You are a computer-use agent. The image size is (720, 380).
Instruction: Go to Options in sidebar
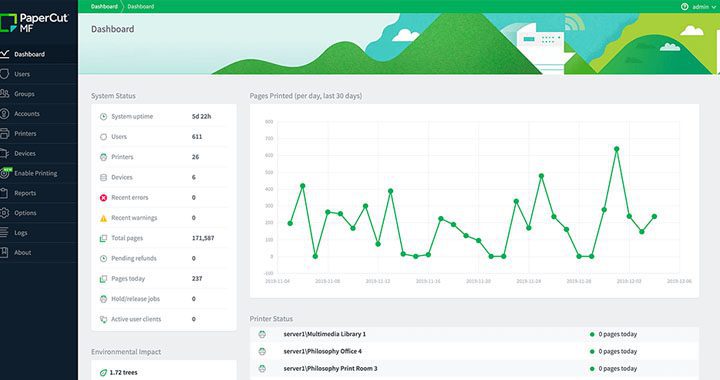coord(25,213)
